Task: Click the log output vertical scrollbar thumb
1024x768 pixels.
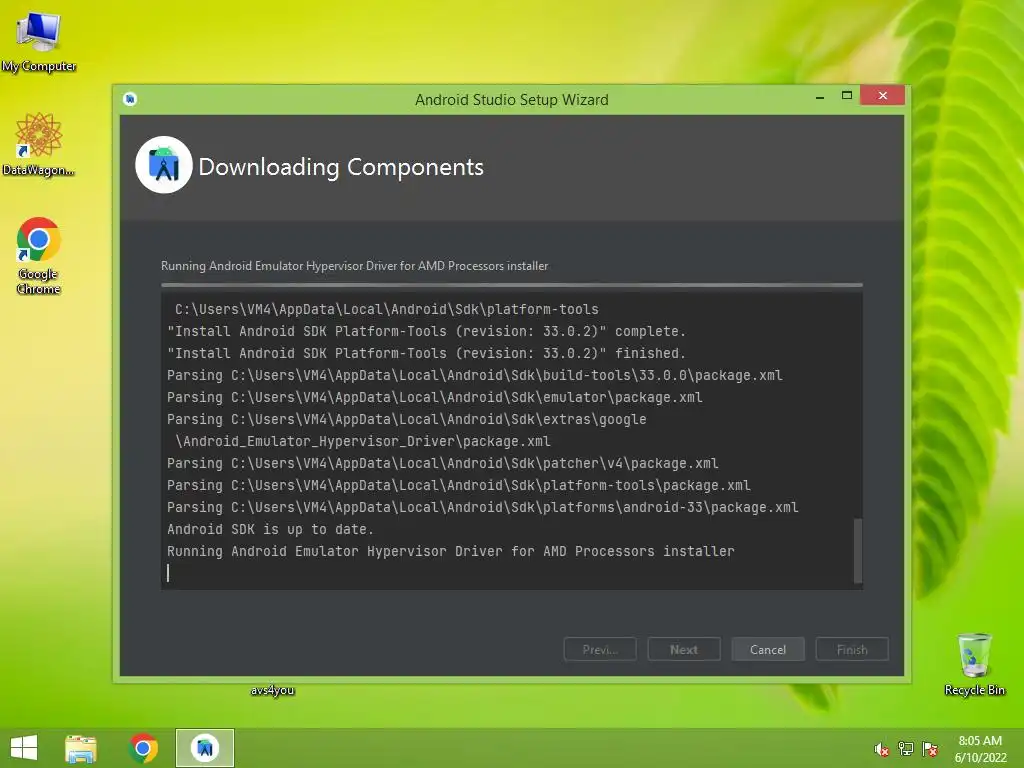Action: (x=858, y=550)
